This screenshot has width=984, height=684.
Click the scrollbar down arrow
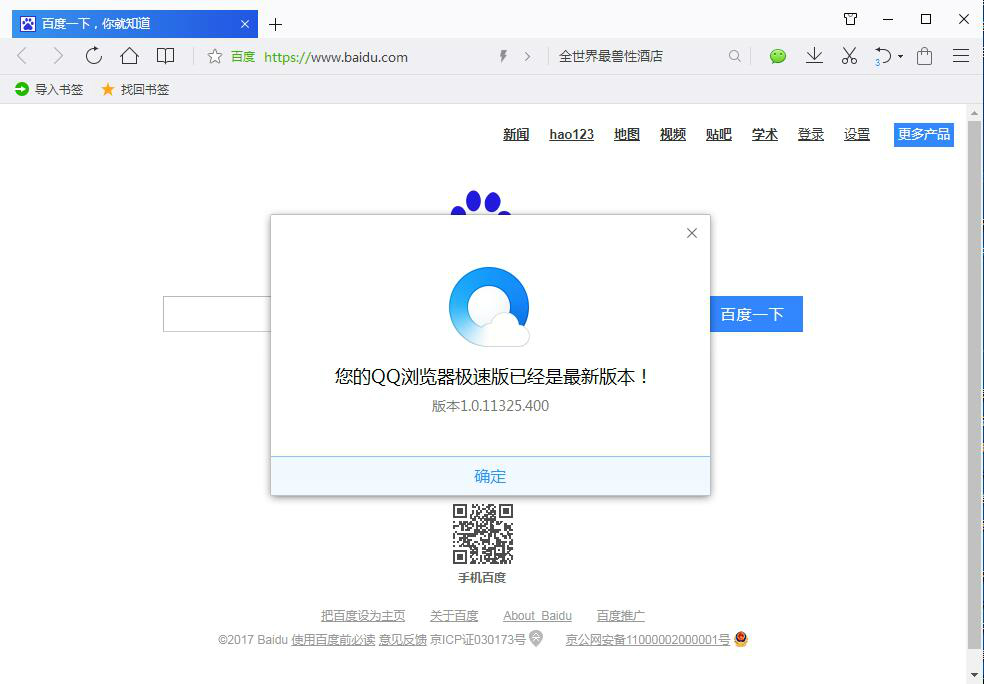[974, 676]
